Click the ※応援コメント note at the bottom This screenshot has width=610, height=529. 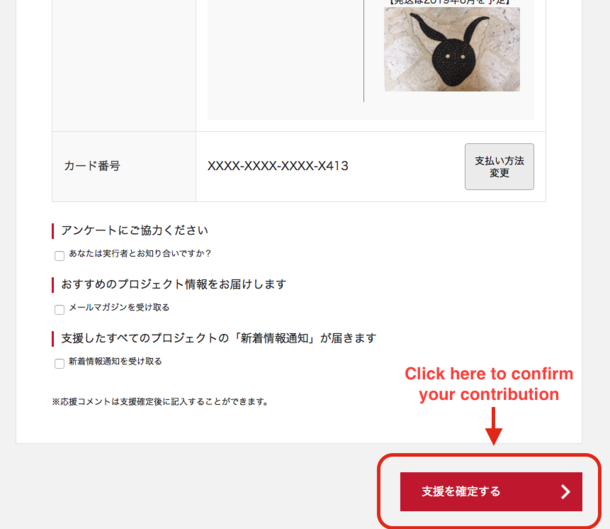(x=160, y=401)
